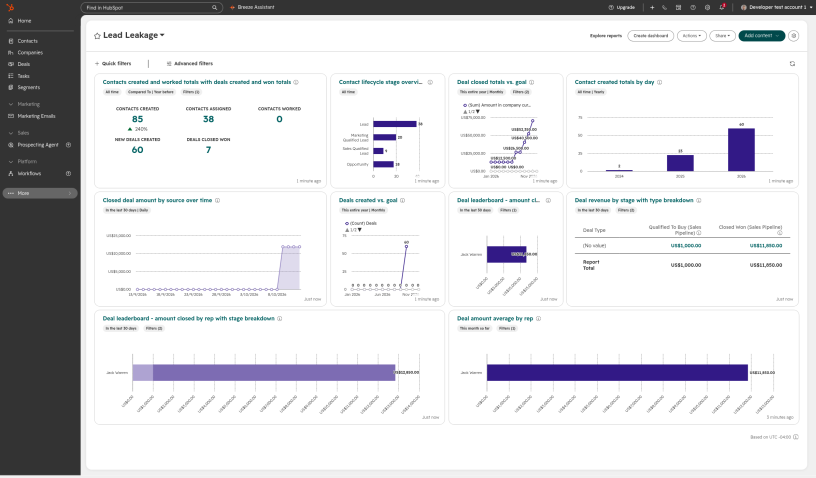Go to Companies in the sidebar
Screen dimensions: 816x478
[x=30, y=53]
